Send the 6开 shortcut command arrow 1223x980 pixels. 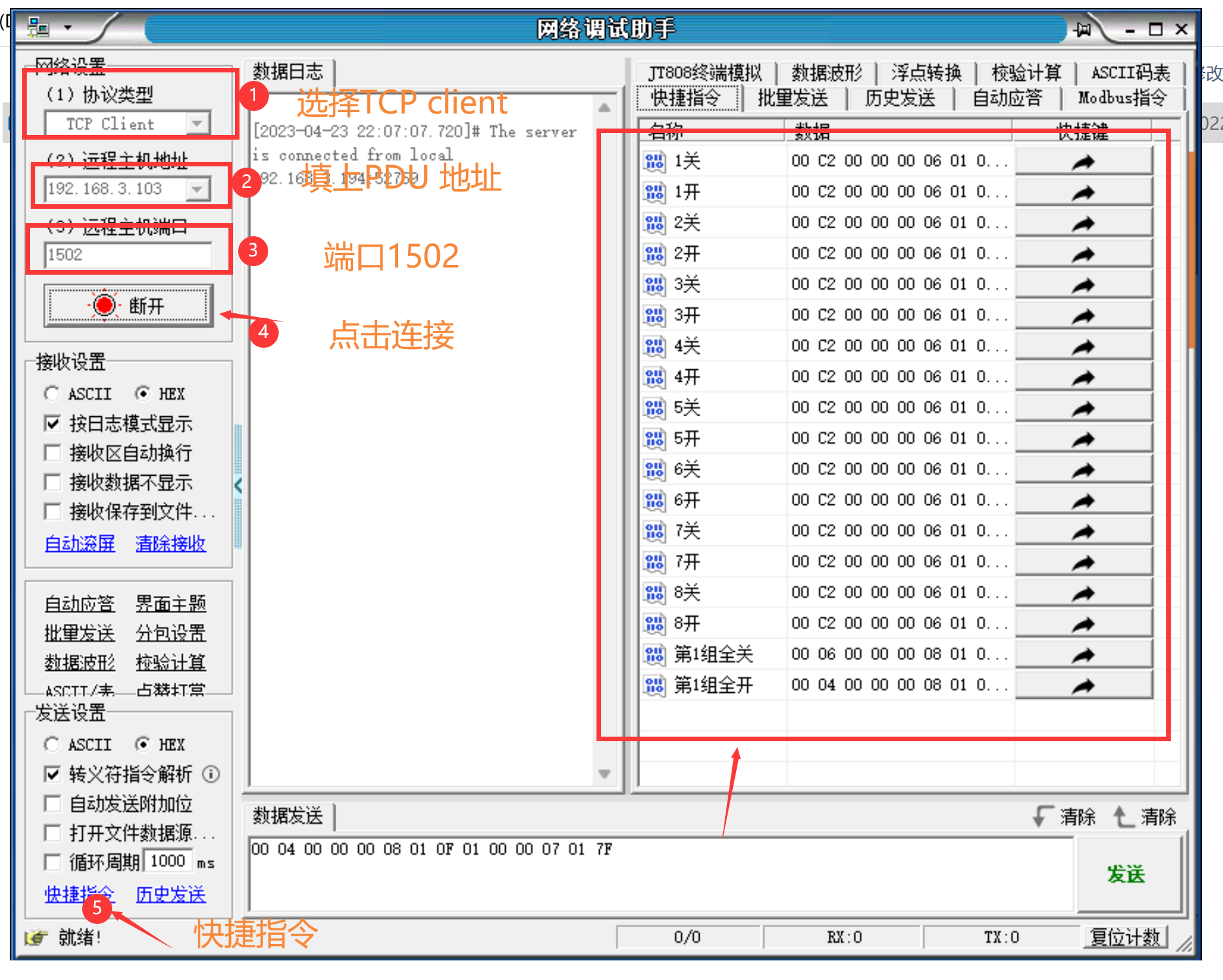(1083, 500)
